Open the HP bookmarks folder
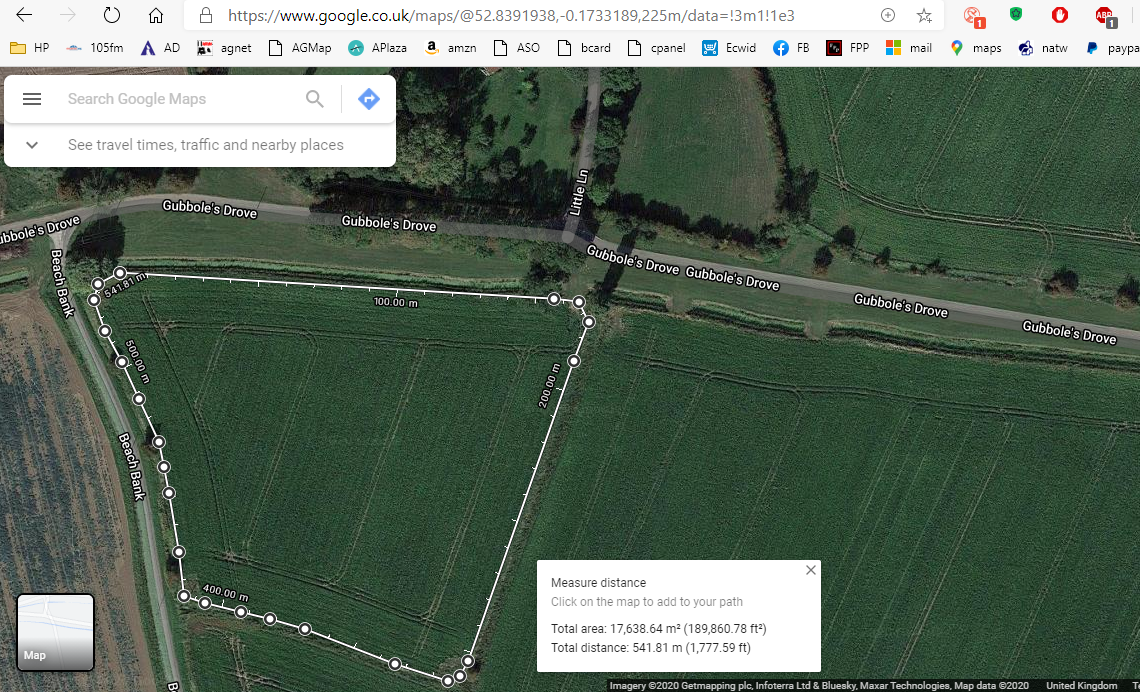Screen dimensions: 1140x692 (30, 48)
